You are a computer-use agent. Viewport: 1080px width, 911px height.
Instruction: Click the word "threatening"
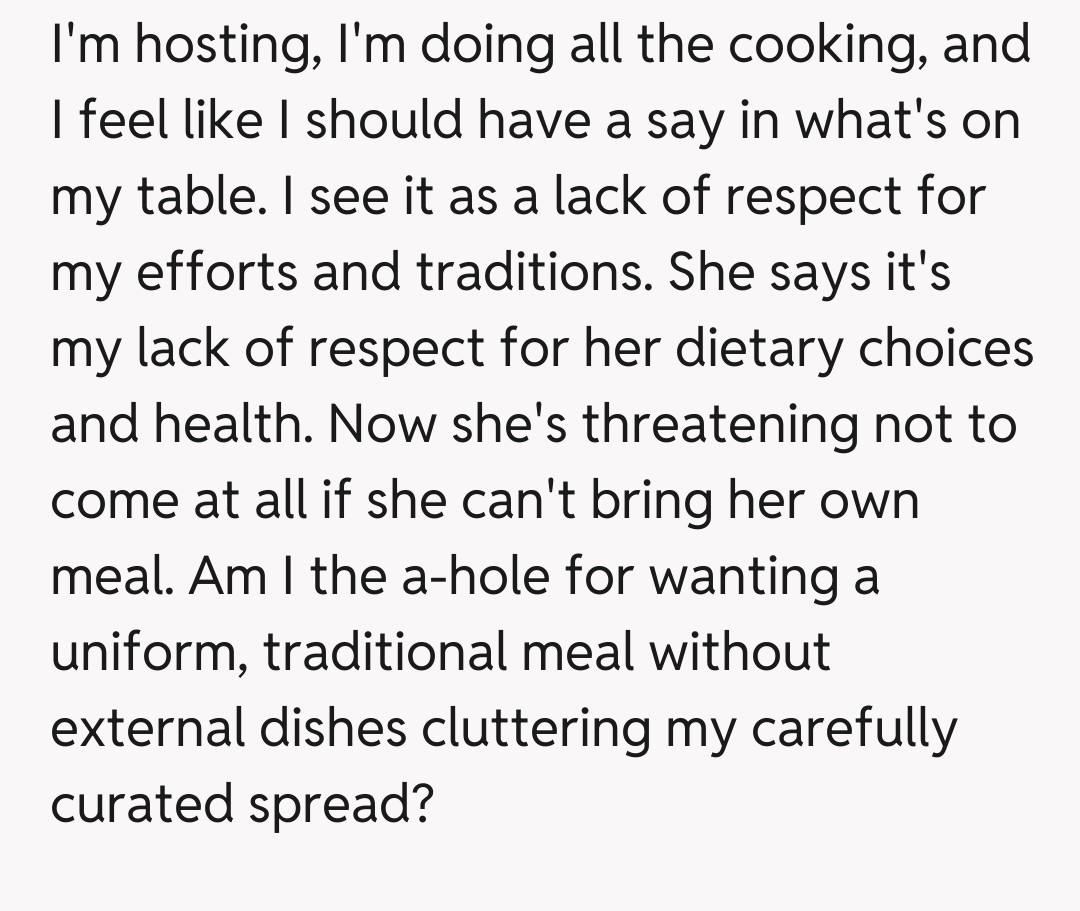point(721,423)
